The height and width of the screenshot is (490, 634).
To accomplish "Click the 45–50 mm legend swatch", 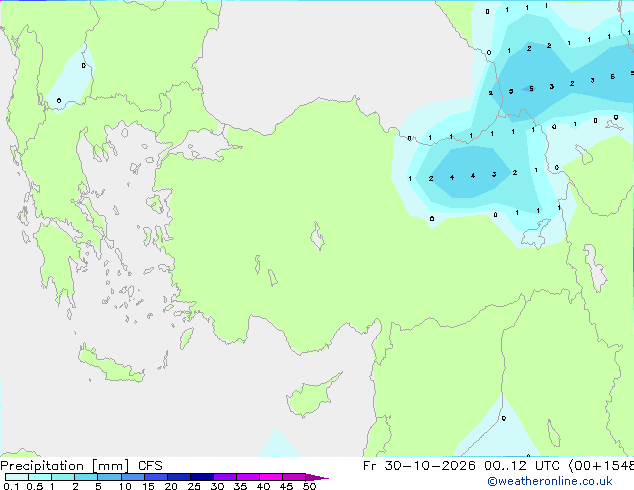I will click(x=294, y=477).
